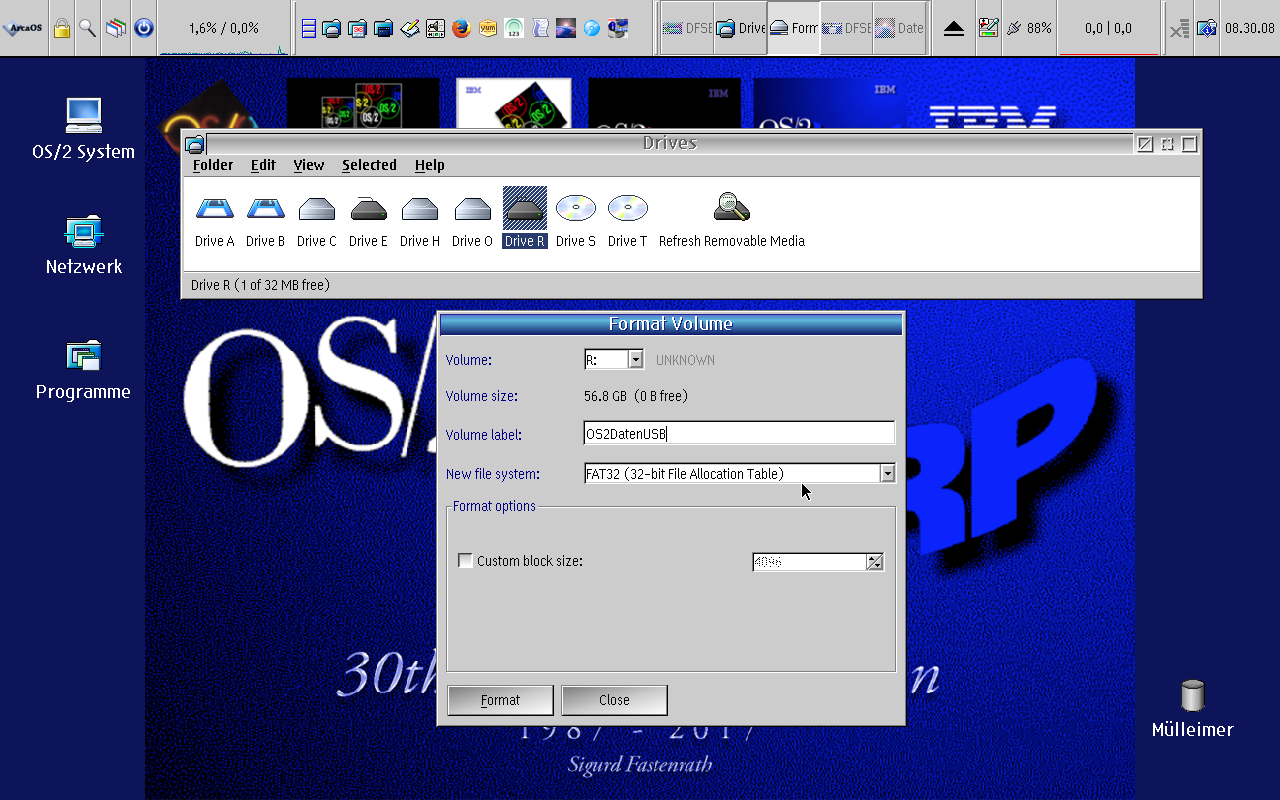Viewport: 1280px width, 800px height.
Task: Click the Close button in Format Volume
Action: tap(614, 700)
